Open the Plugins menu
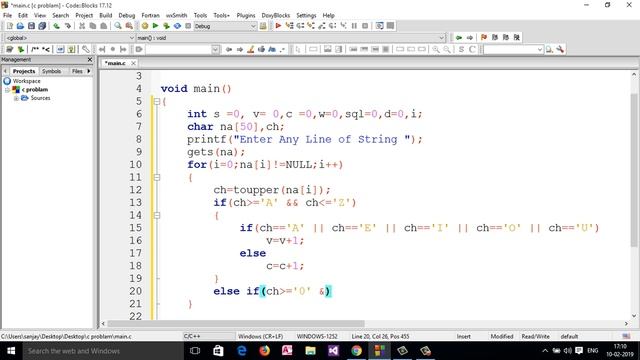This screenshot has height=360, width=640. pyautogui.click(x=246, y=15)
